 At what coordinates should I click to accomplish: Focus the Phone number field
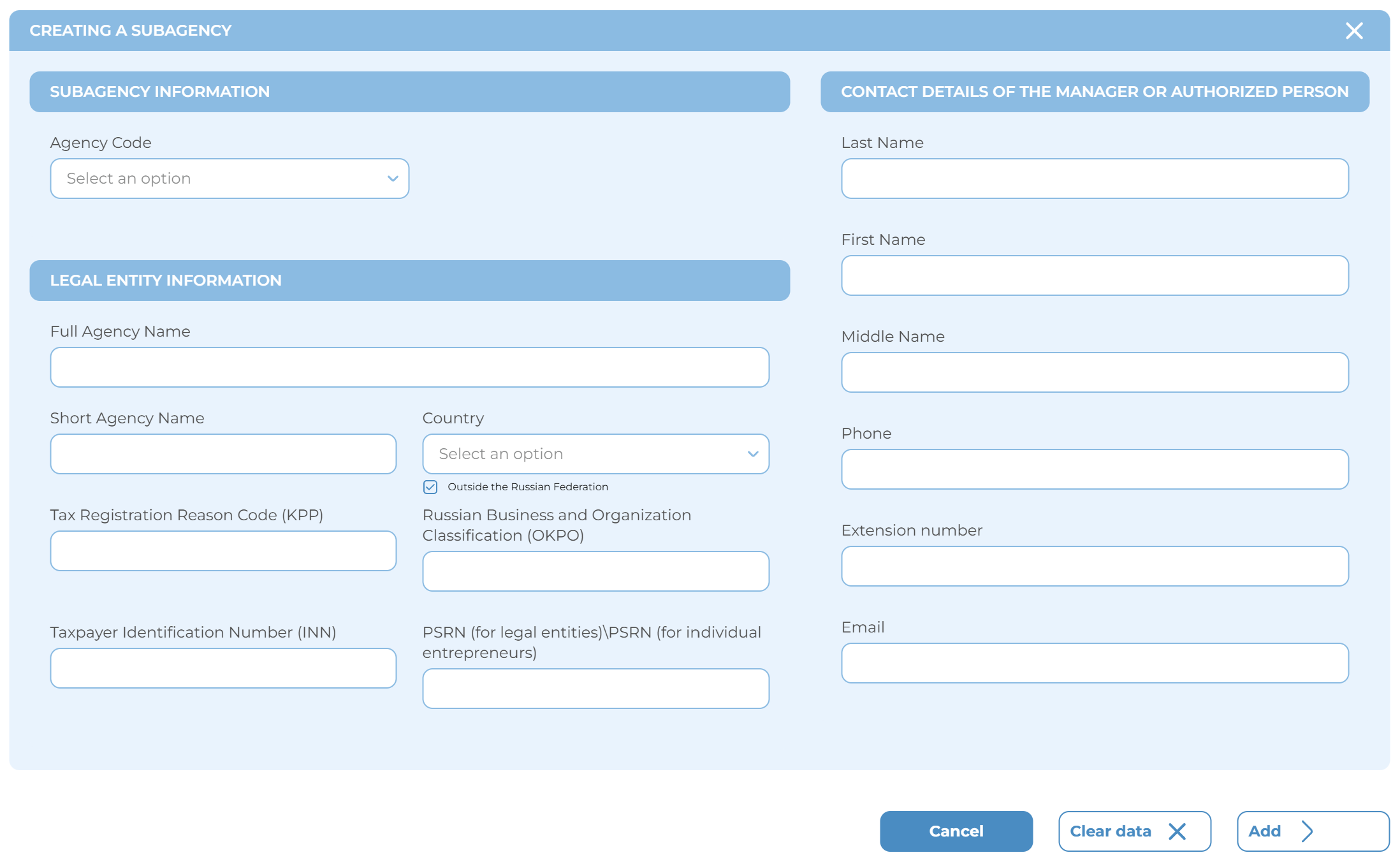coord(1095,469)
